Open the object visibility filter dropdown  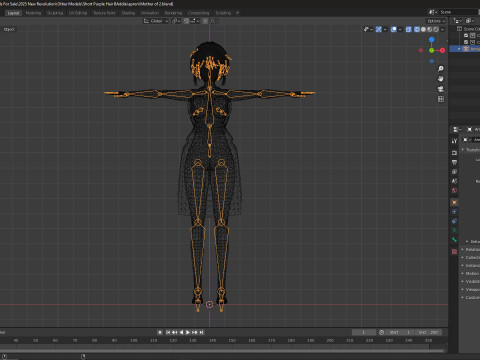point(368,29)
